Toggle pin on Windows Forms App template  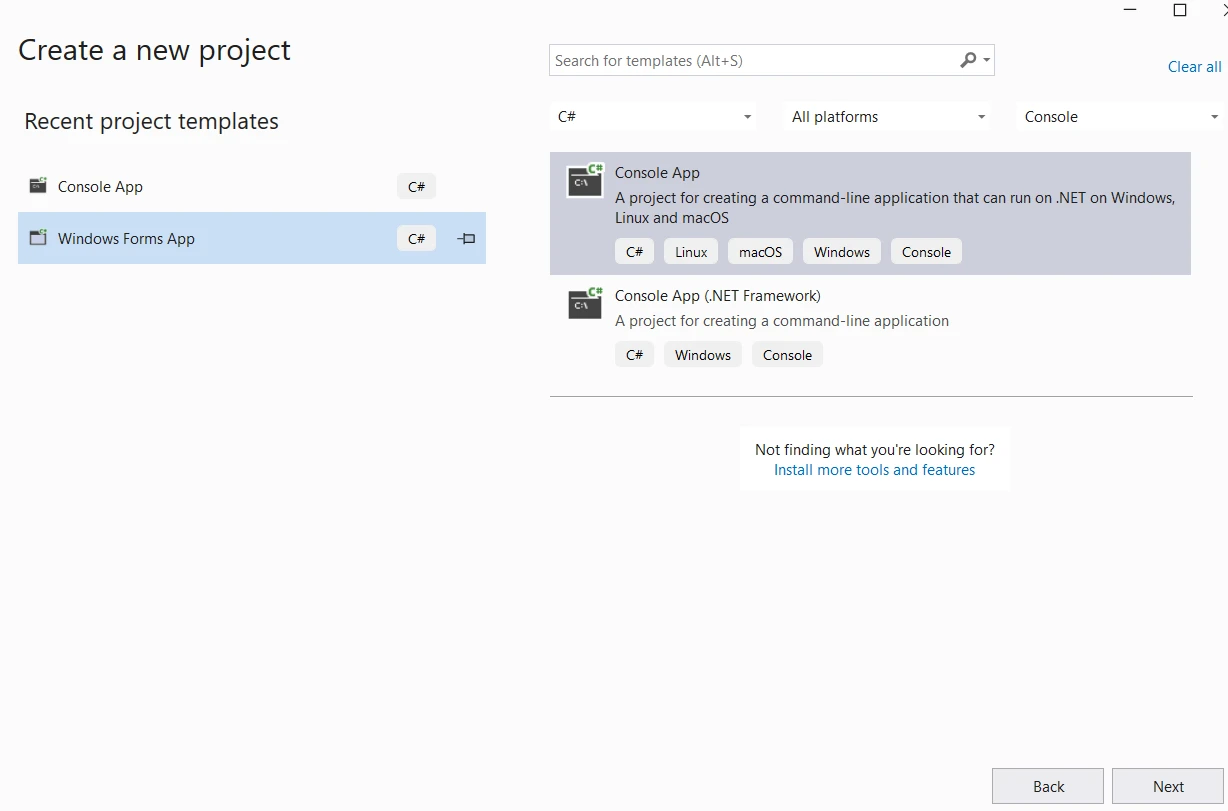click(x=466, y=239)
